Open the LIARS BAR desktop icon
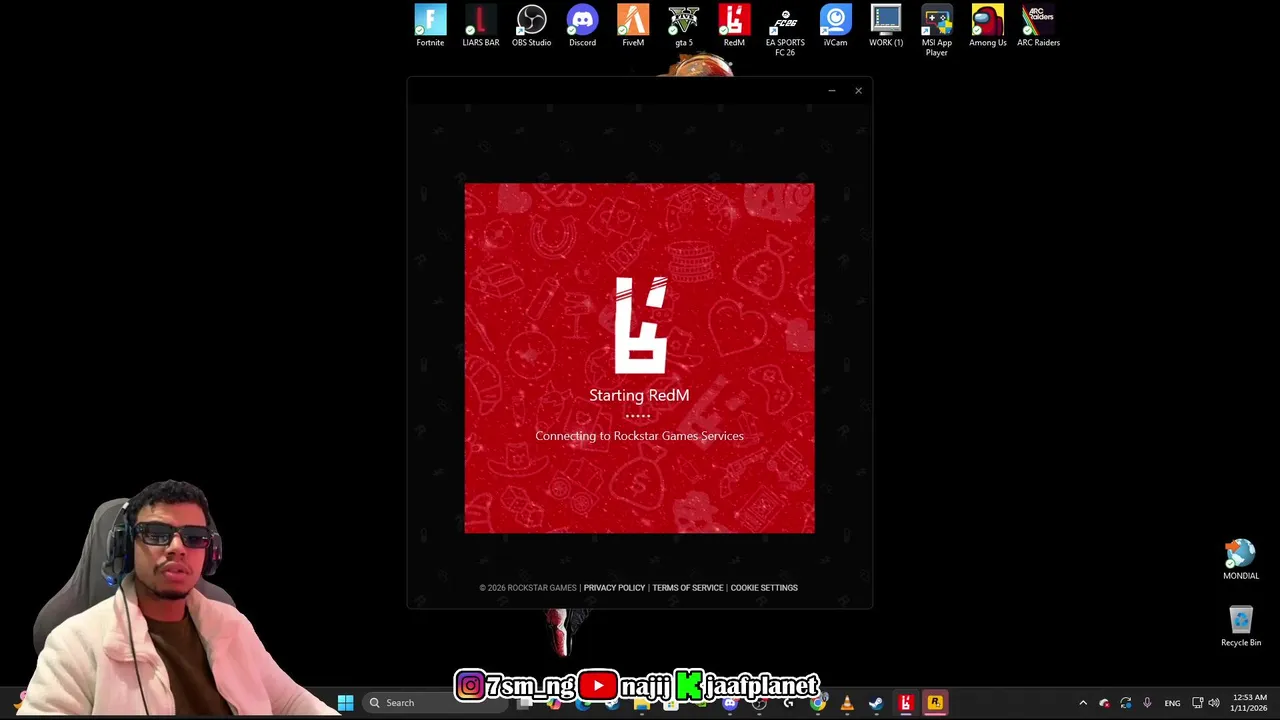The width and height of the screenshot is (1280, 720). [x=480, y=26]
